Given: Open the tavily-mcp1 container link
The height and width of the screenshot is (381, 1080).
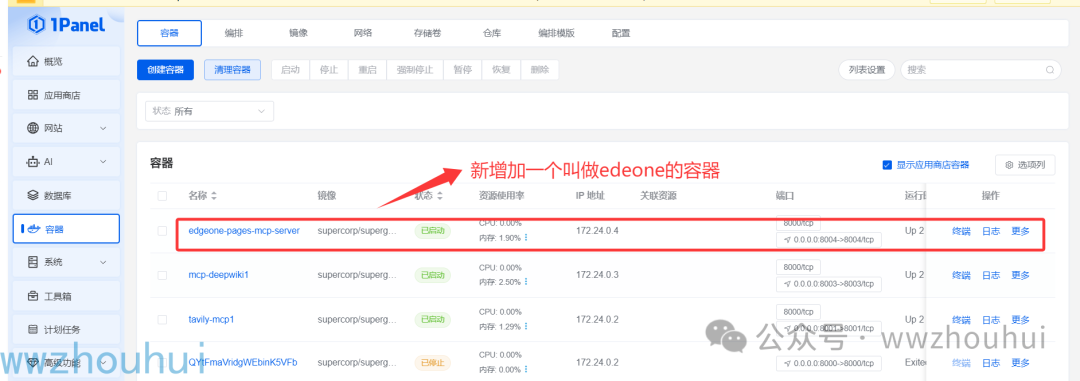Looking at the screenshot, I should click(211, 320).
